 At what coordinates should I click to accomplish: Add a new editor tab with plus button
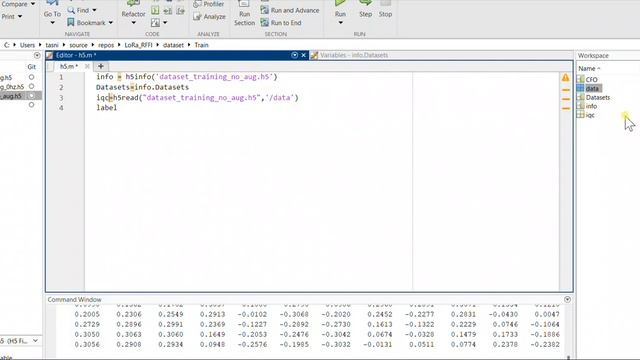click(x=101, y=66)
